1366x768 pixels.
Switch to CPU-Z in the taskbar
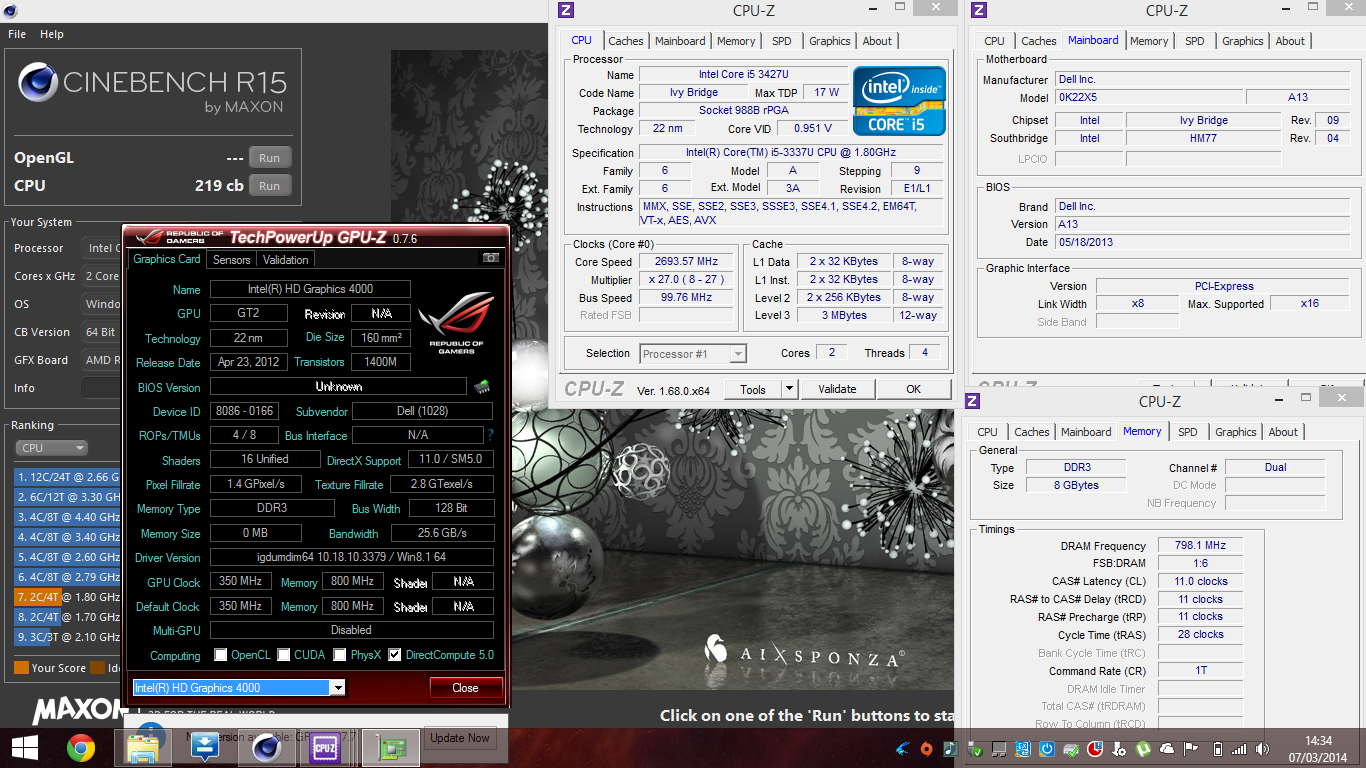tap(325, 747)
